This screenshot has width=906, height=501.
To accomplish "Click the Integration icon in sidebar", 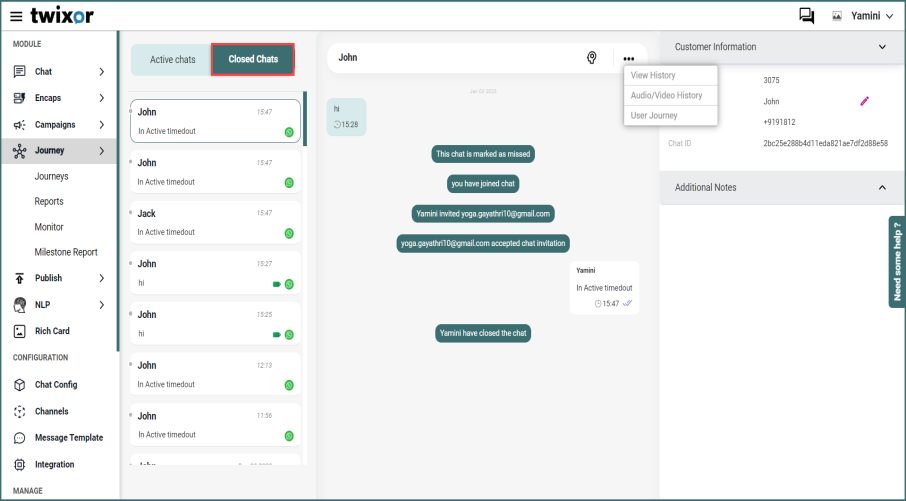I will click(x=20, y=465).
